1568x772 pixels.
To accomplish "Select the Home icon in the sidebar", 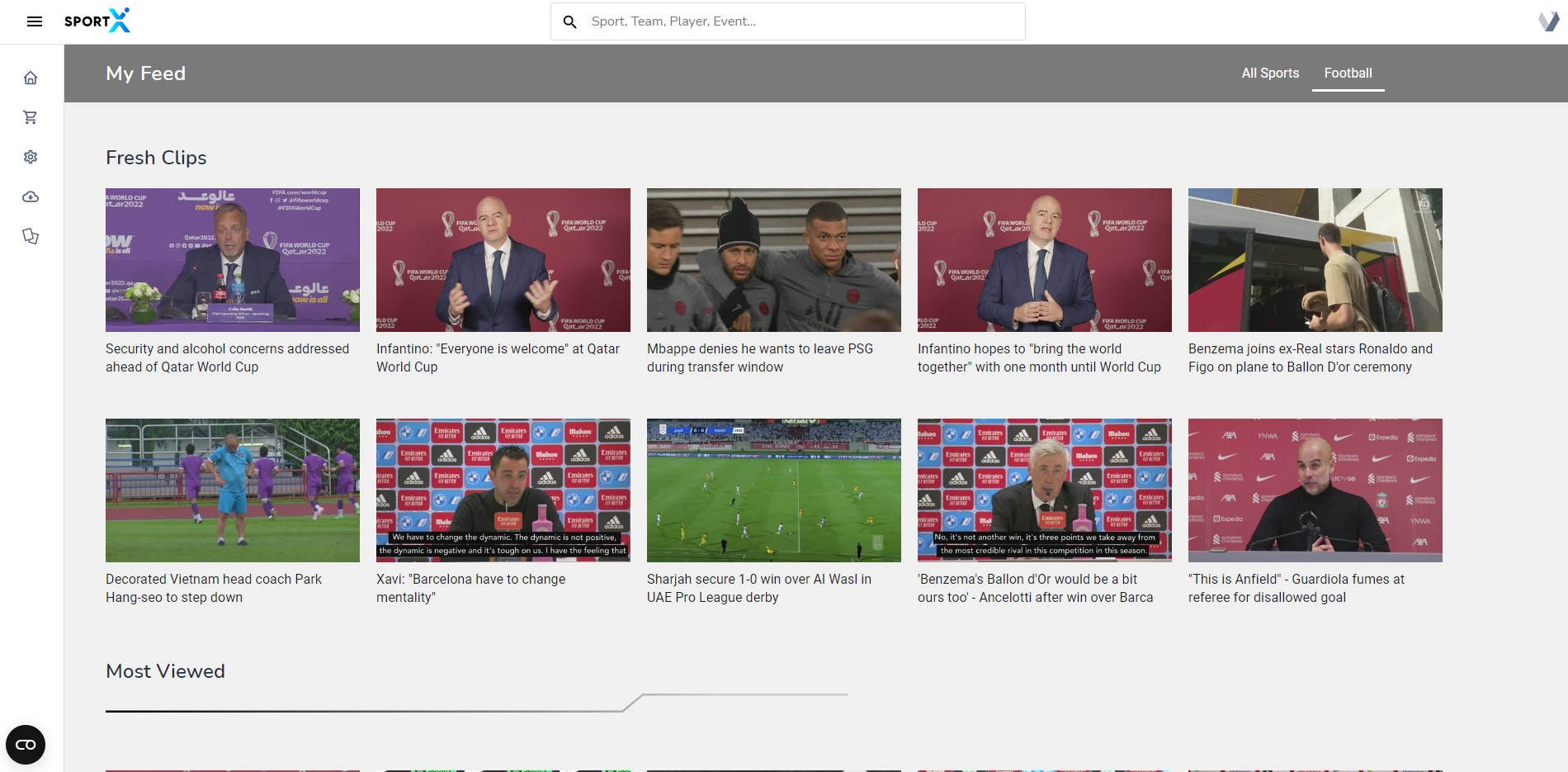I will point(31,77).
